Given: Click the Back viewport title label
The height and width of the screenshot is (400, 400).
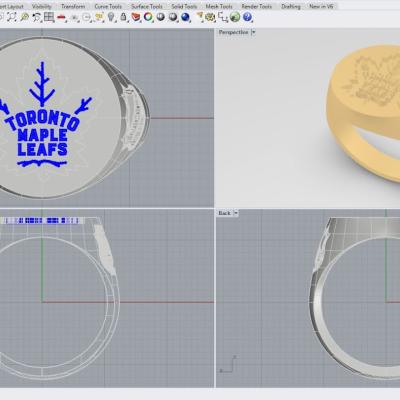Looking at the screenshot, I should [224, 213].
